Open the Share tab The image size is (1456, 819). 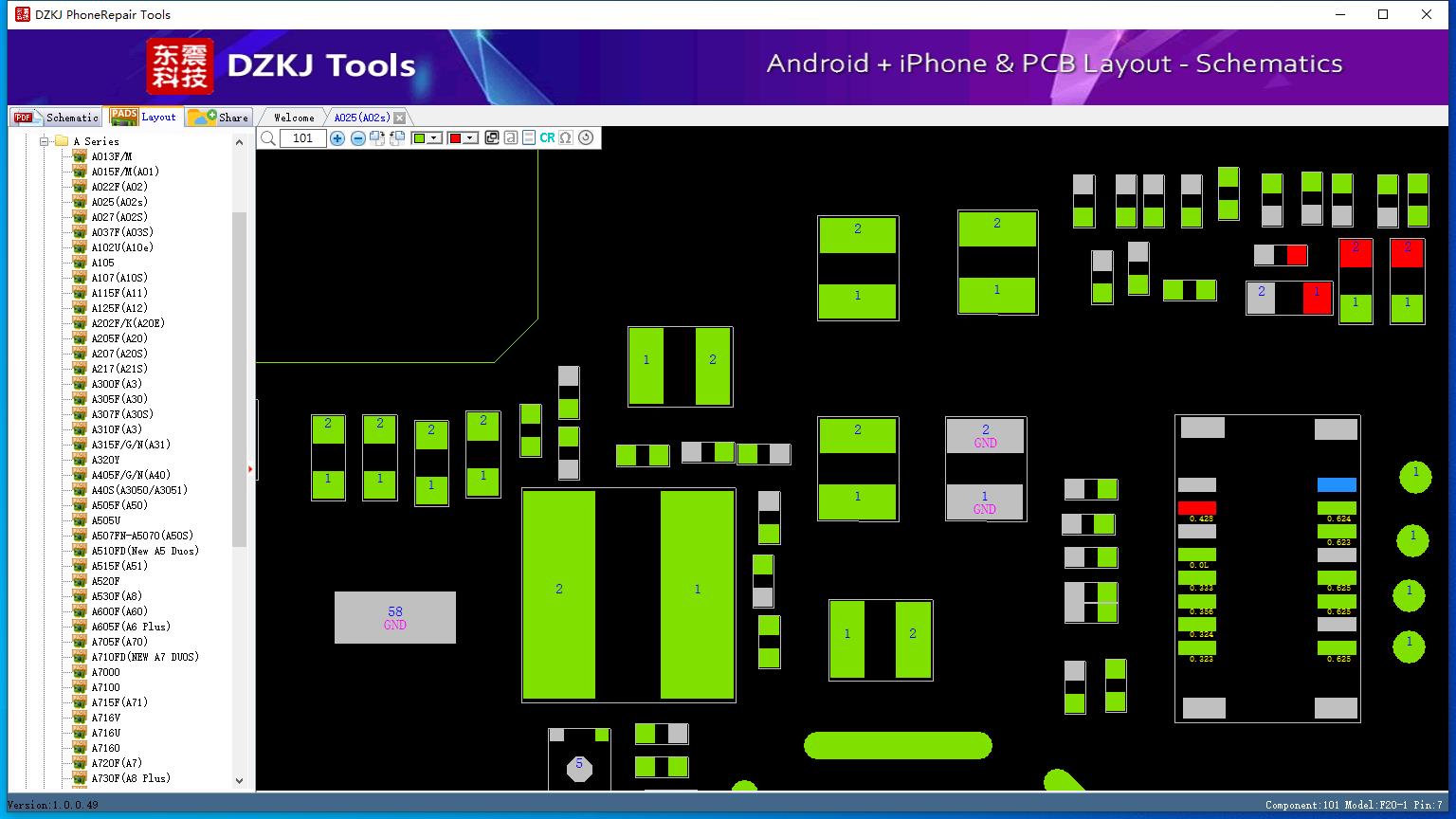click(x=219, y=118)
